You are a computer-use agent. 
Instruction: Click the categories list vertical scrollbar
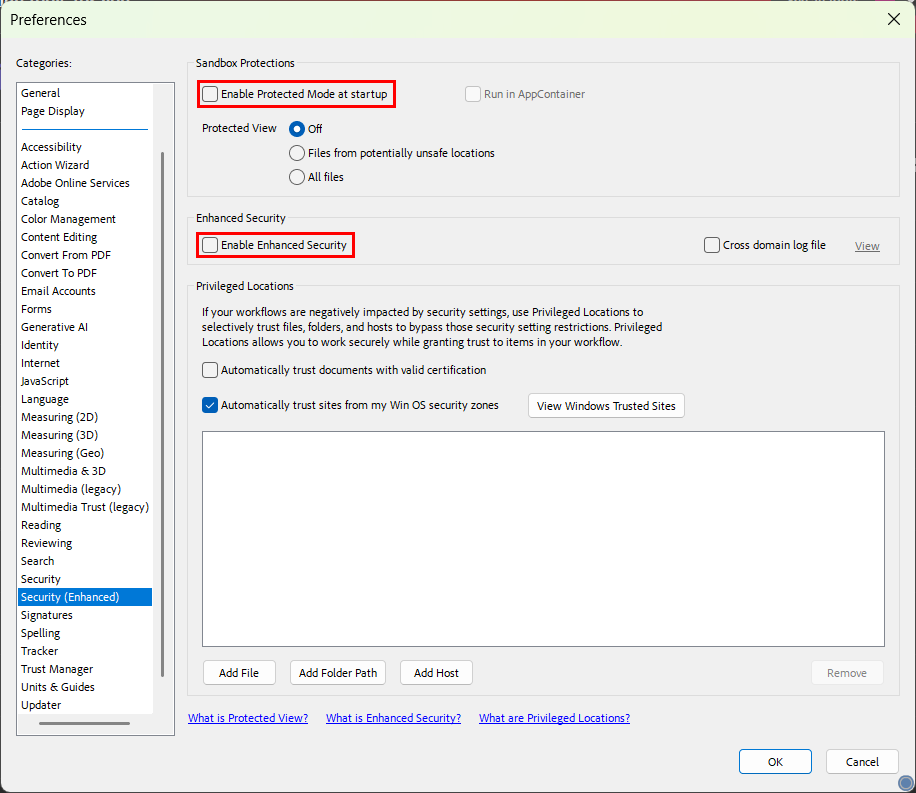[x=162, y=400]
